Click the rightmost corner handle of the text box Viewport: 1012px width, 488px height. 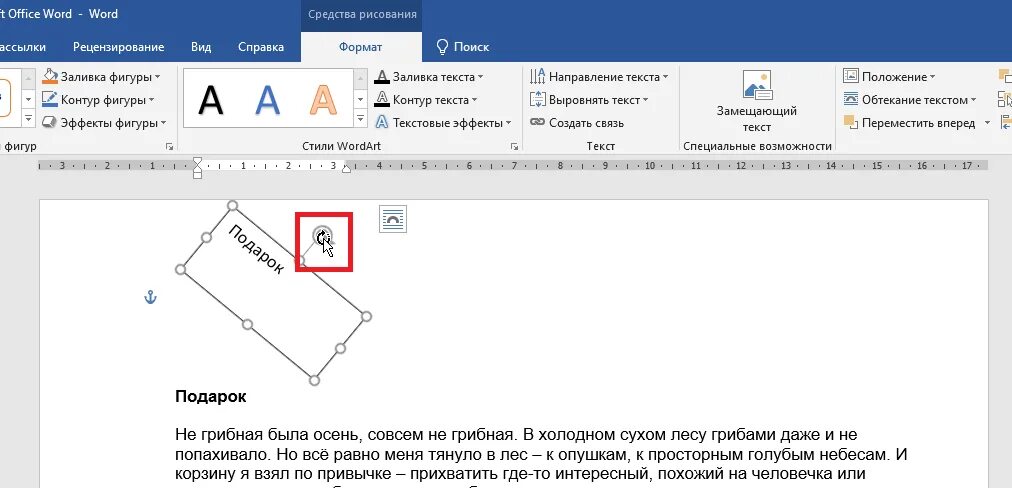(367, 316)
